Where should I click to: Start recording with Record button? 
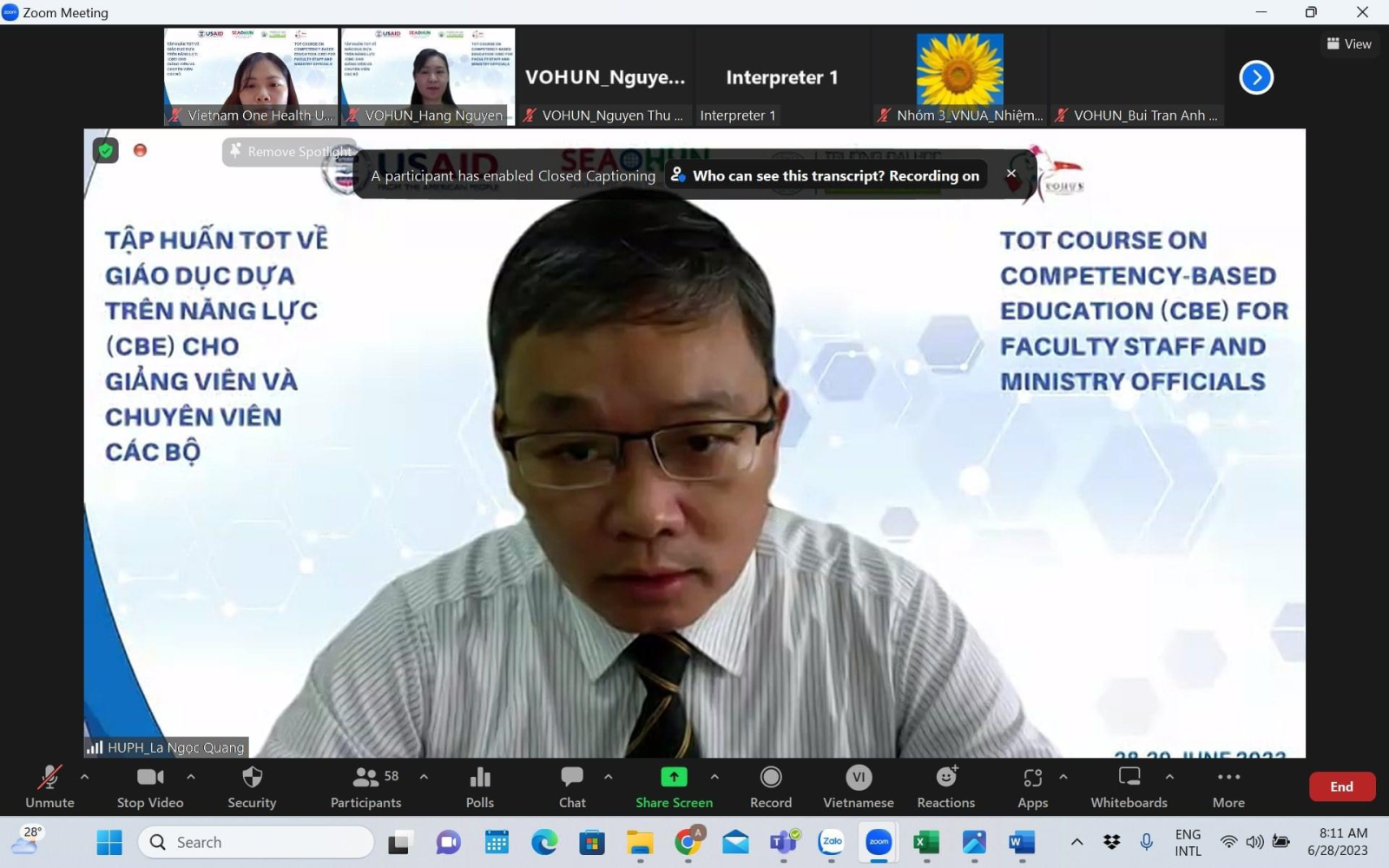(x=771, y=786)
